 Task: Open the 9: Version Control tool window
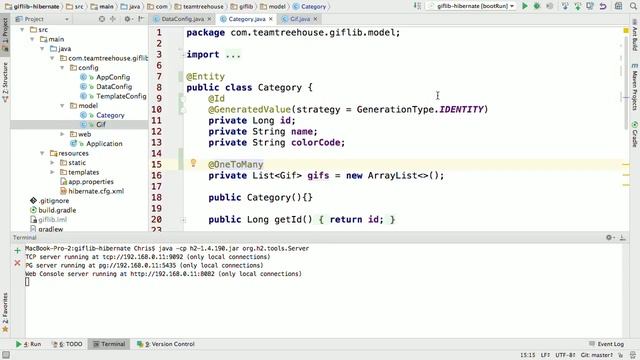tap(166, 344)
